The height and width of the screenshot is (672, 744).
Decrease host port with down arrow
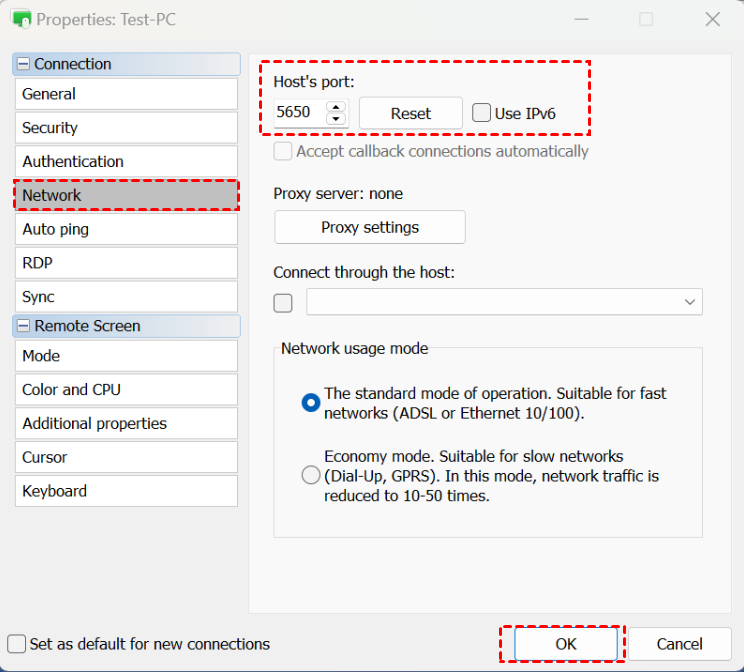click(336, 120)
